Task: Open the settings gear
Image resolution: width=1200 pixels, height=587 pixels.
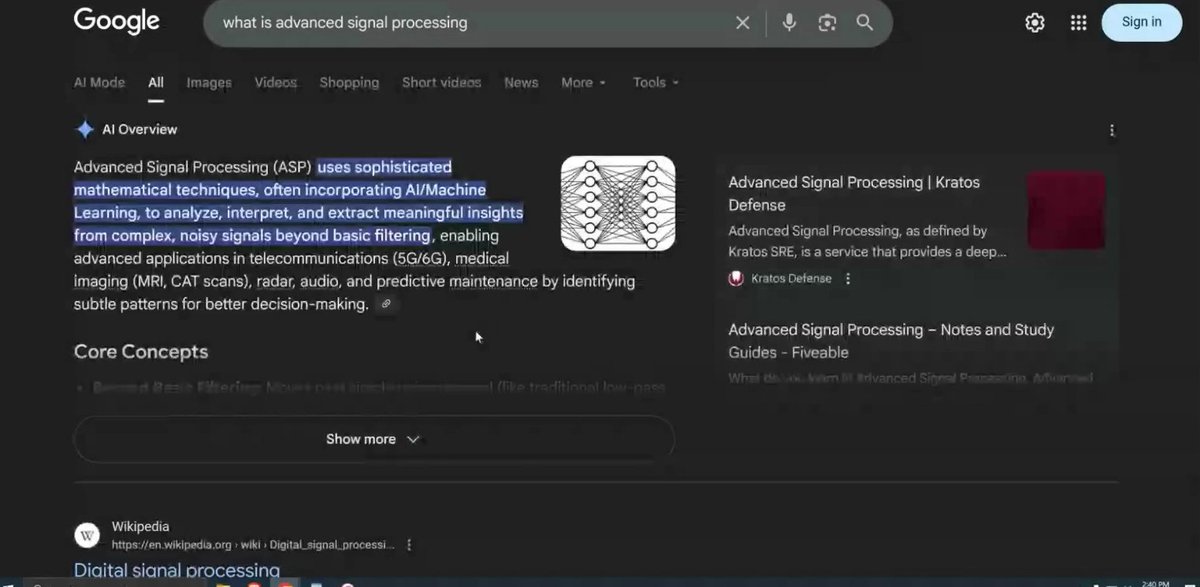Action: point(1035,22)
